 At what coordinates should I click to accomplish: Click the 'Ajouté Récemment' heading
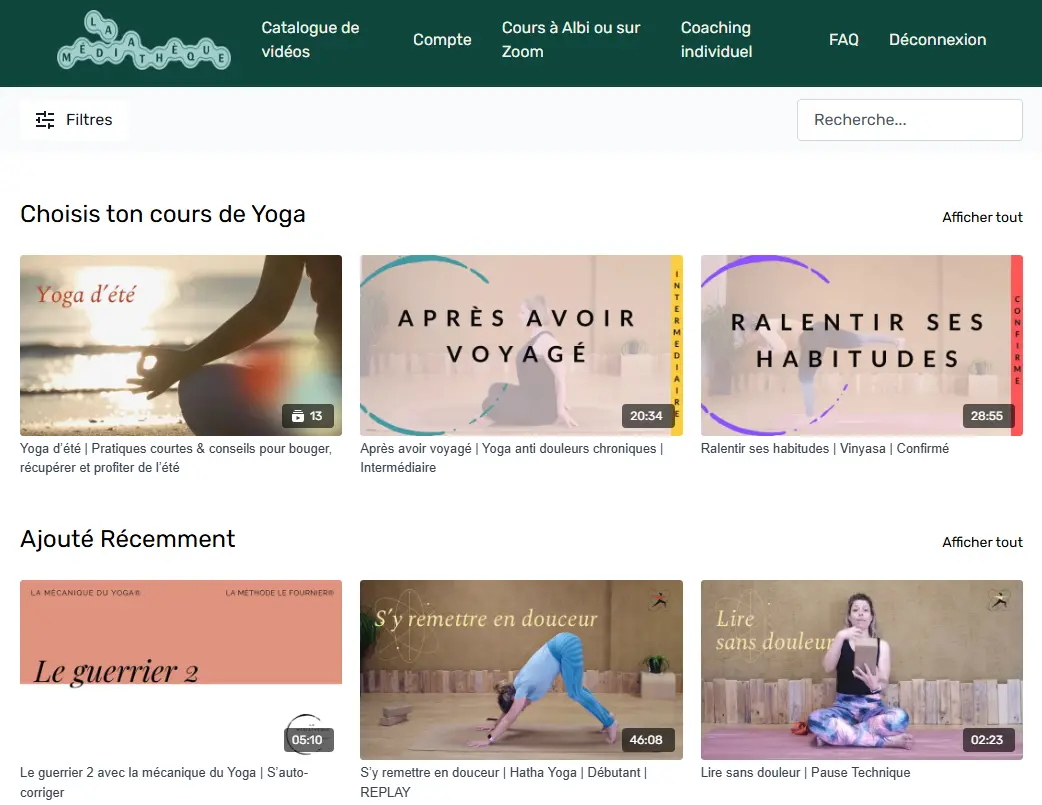(128, 538)
